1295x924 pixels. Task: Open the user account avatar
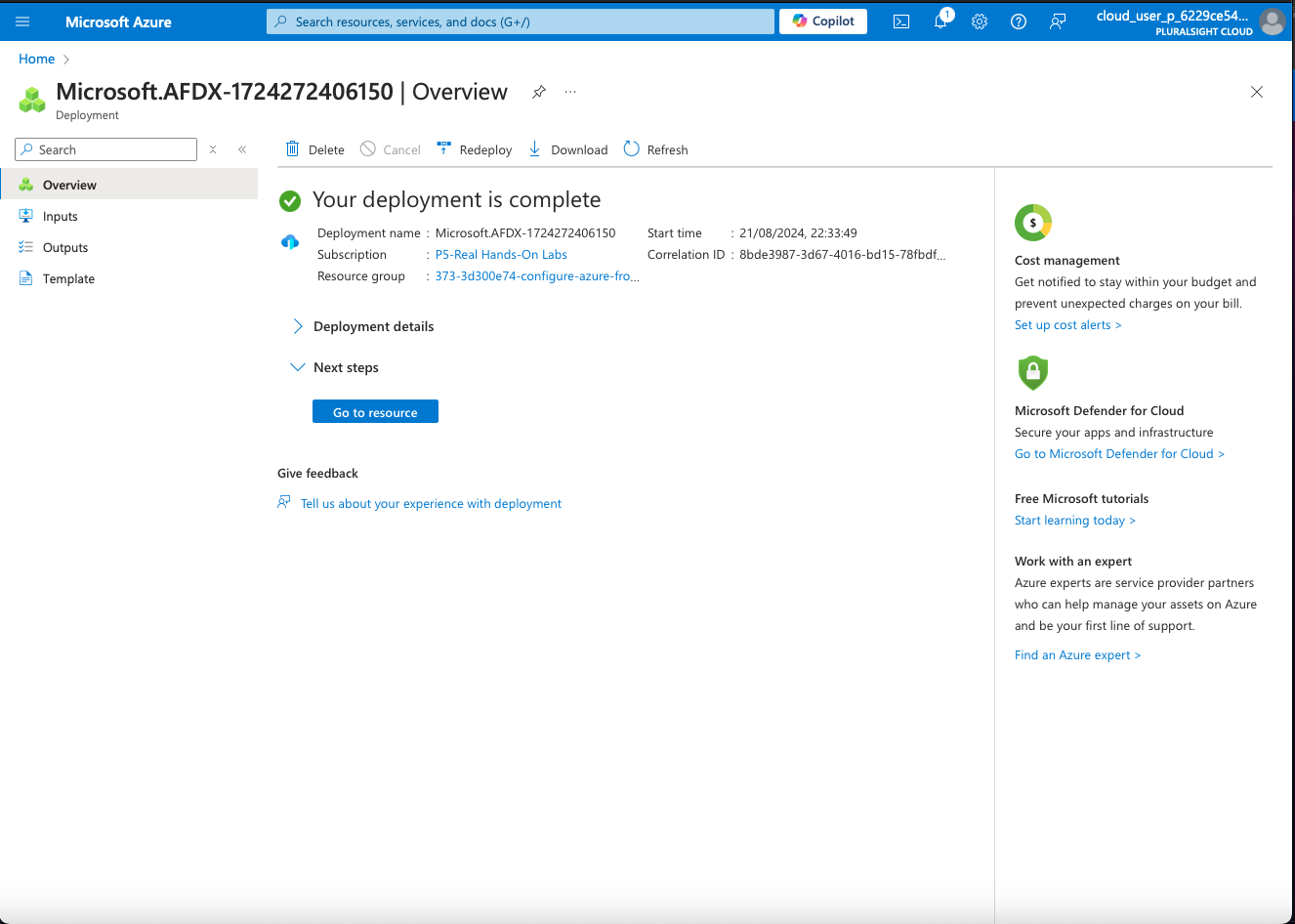[1272, 21]
